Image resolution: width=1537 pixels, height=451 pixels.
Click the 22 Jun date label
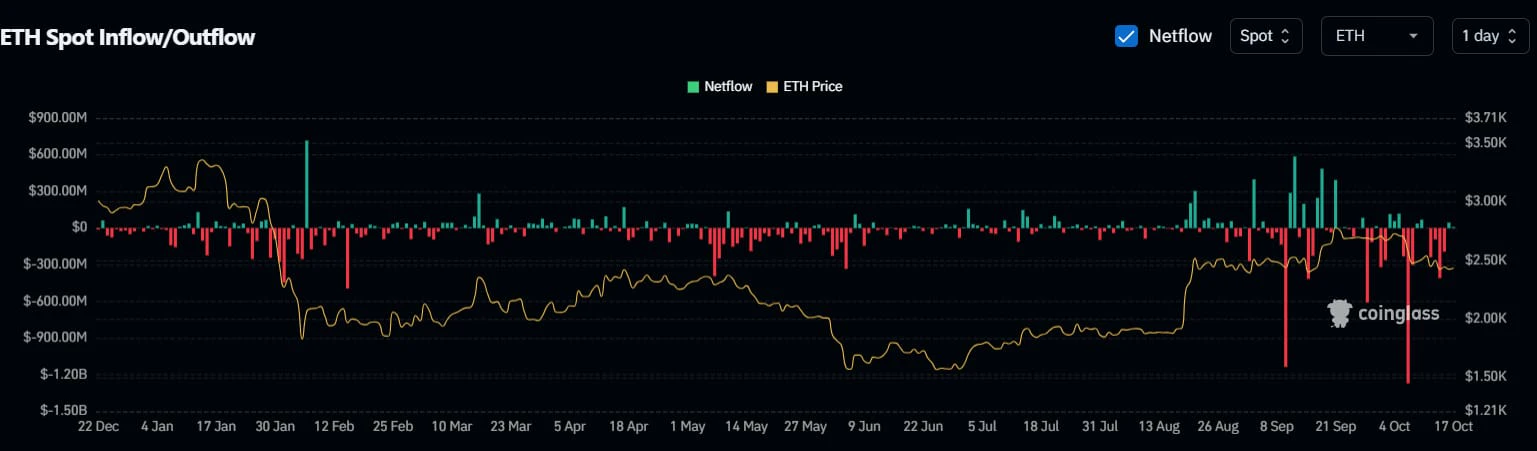(923, 426)
